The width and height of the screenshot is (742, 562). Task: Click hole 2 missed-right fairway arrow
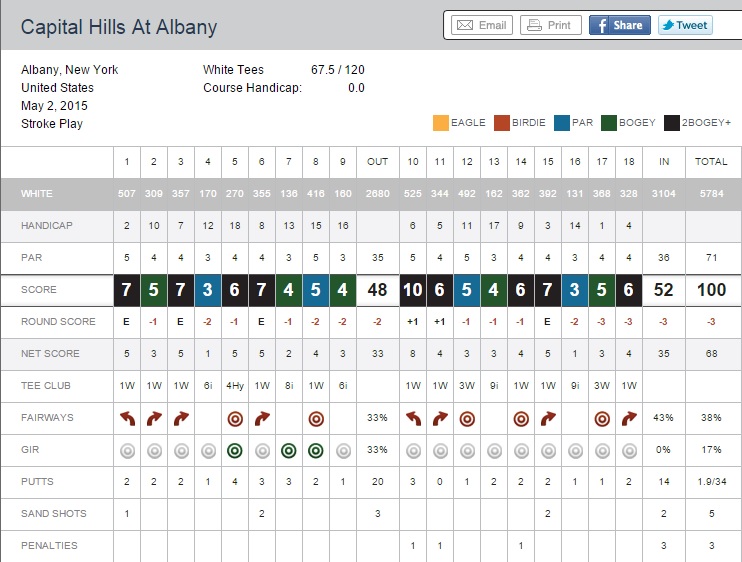154,418
